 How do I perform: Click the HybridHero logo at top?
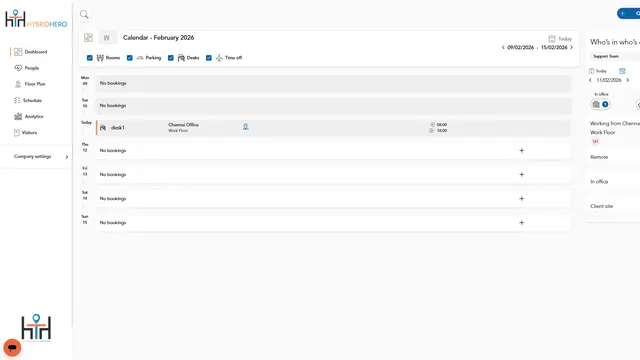point(36,19)
